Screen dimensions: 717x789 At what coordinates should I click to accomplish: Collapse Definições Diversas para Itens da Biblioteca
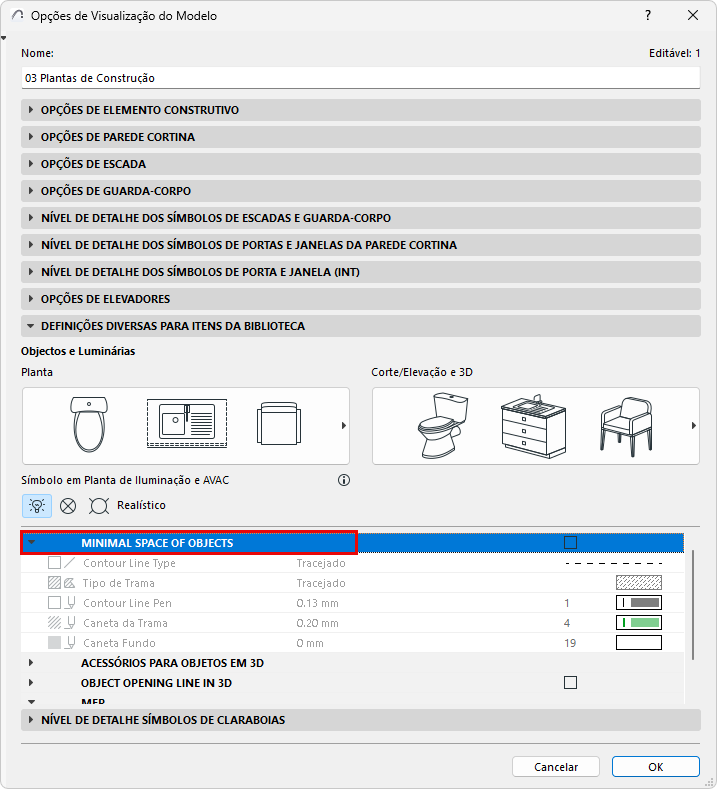coord(361,326)
